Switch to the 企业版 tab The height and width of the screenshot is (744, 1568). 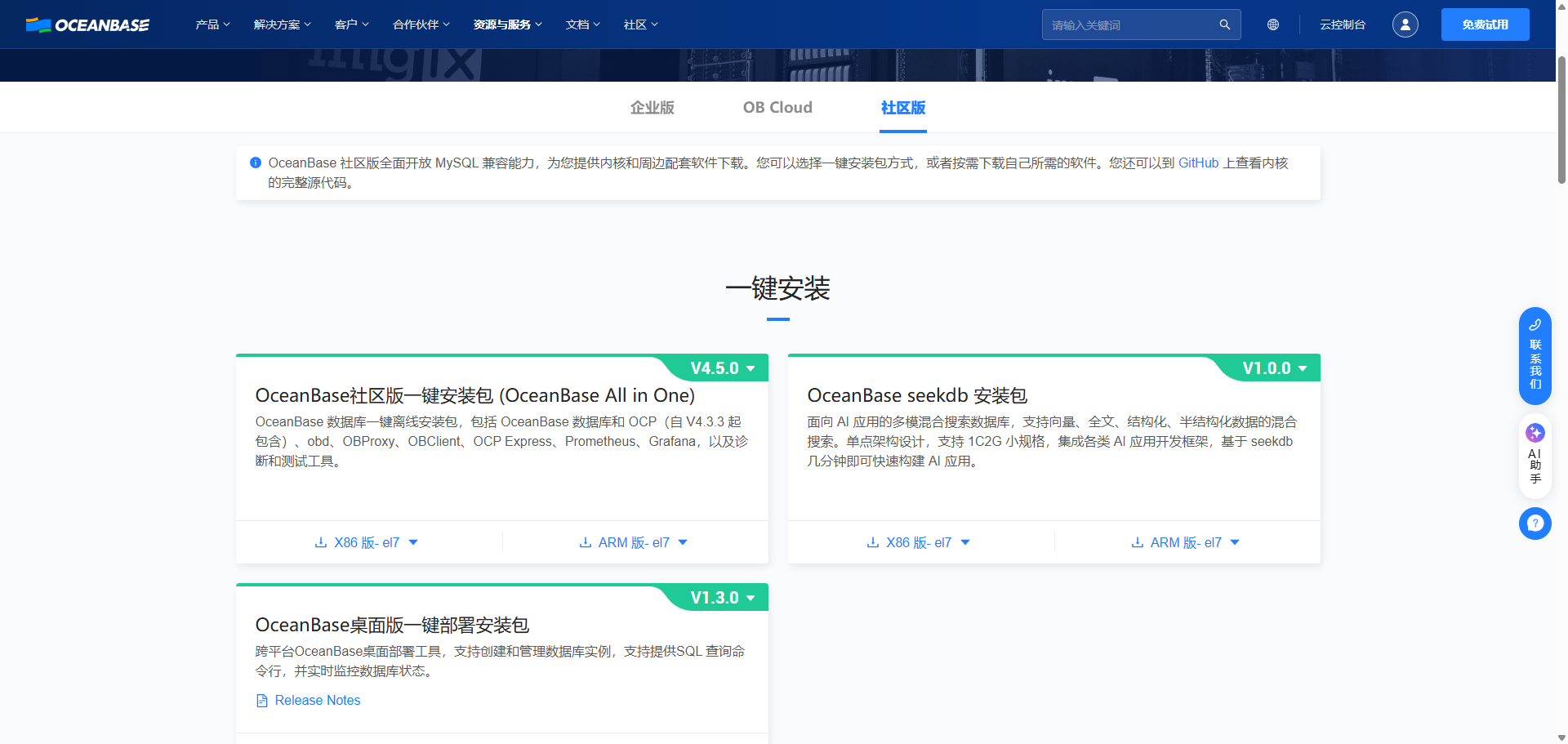652,108
